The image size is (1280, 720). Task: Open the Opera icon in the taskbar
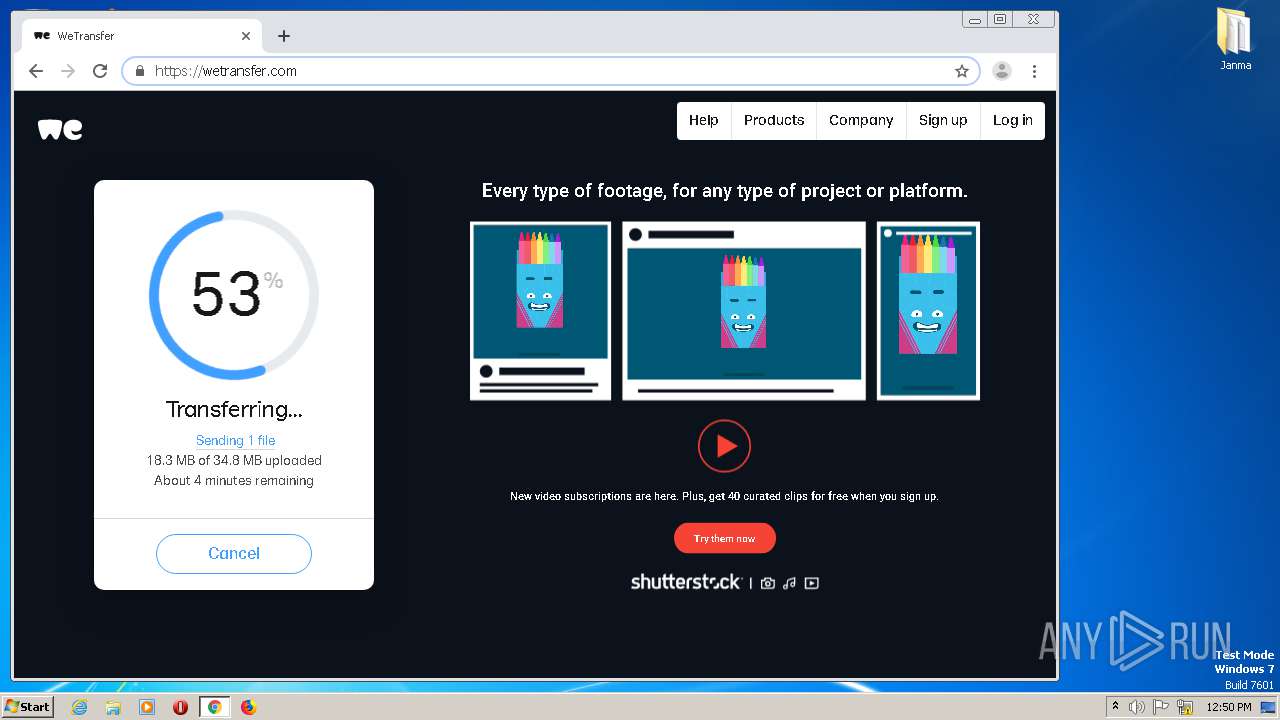point(181,707)
